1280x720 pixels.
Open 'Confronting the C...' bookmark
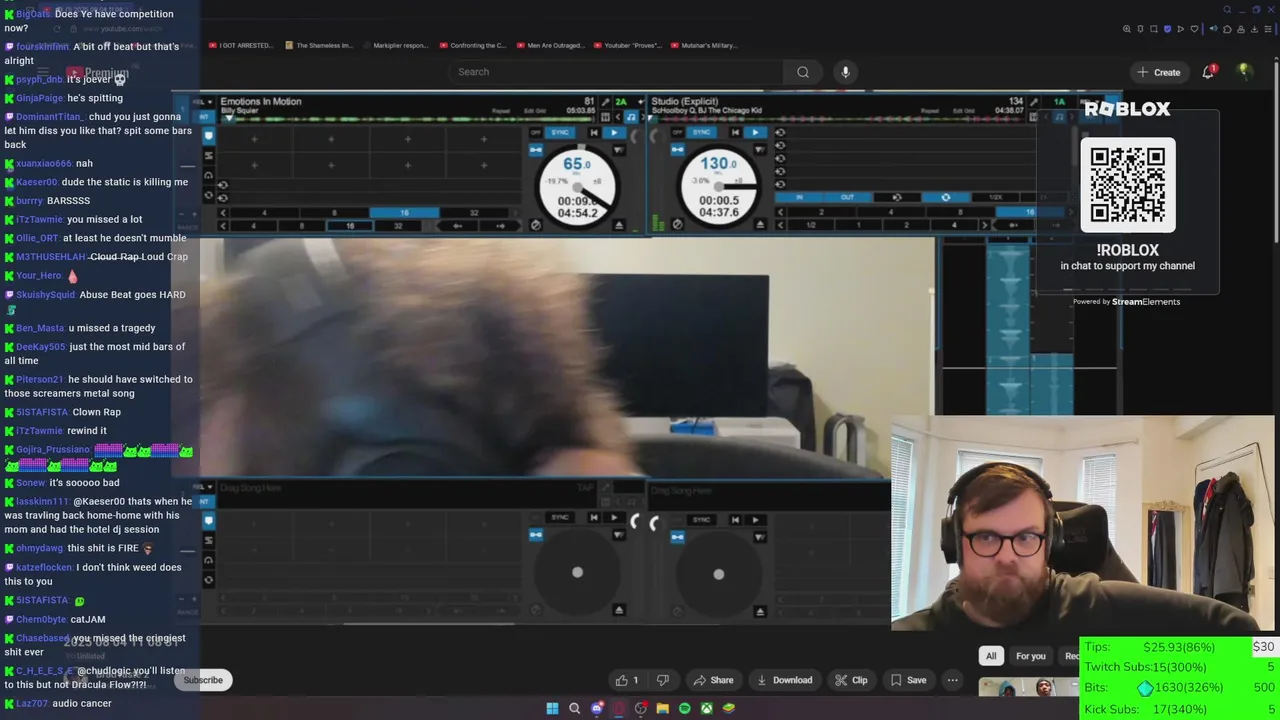click(471, 45)
